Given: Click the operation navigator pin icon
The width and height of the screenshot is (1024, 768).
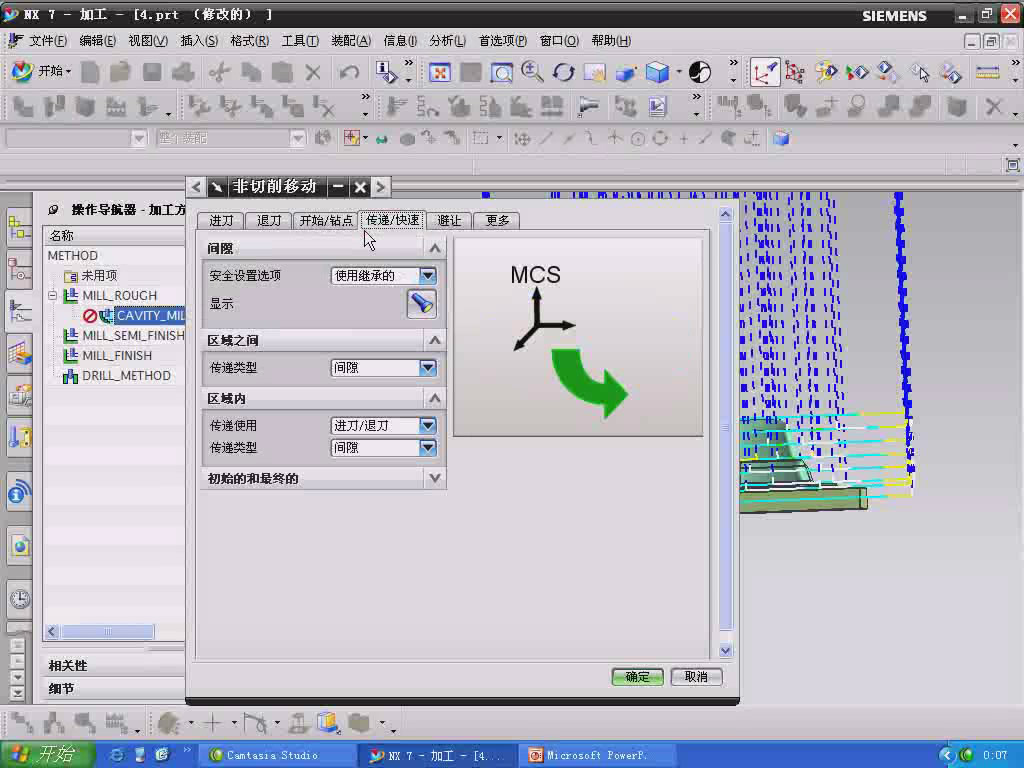Looking at the screenshot, I should point(54,210).
